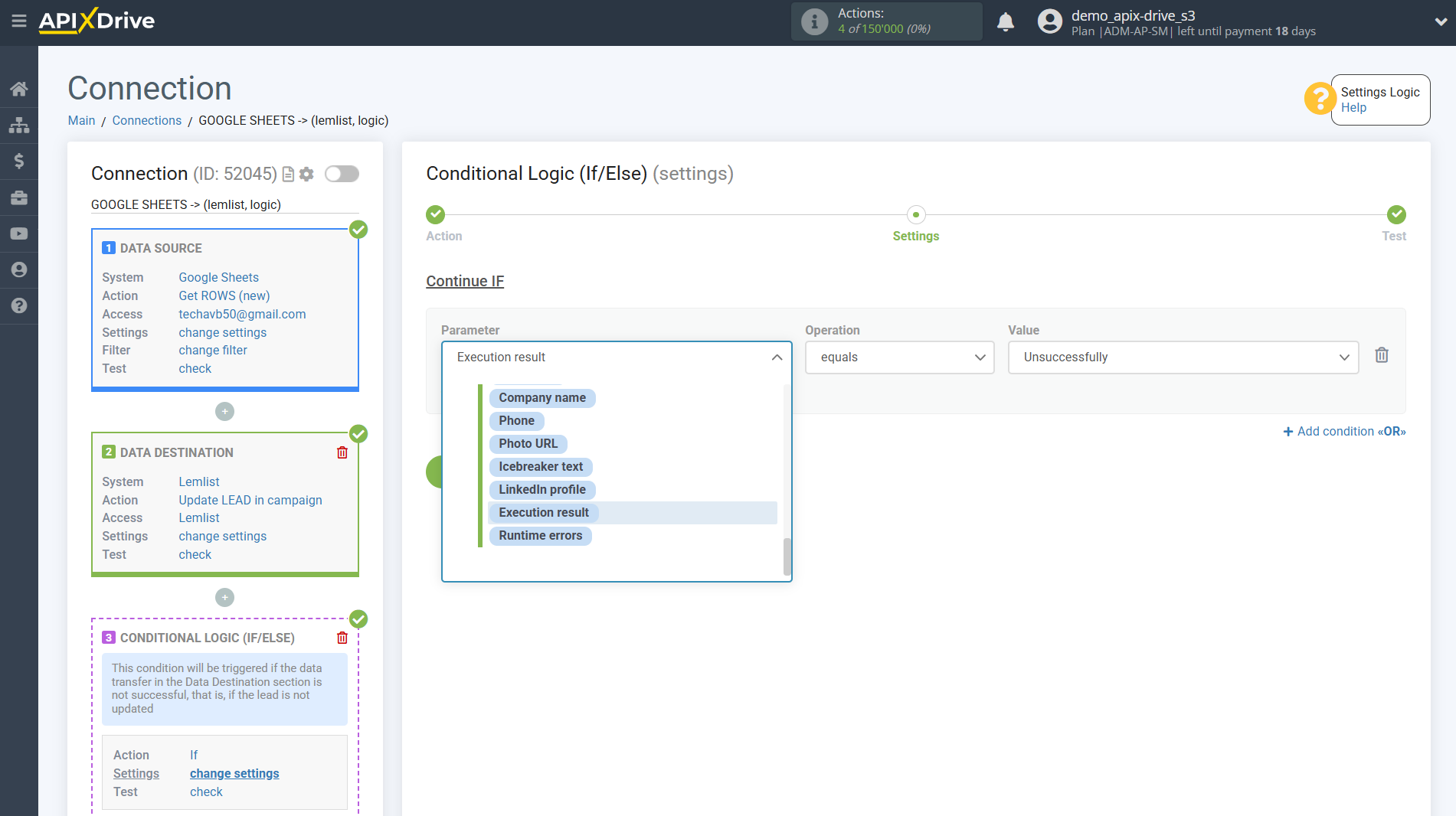
Task: Click Data Source check link
Action: point(195,369)
